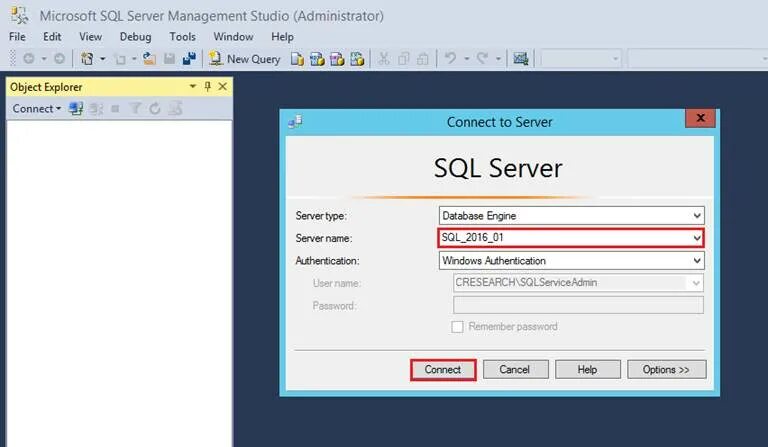Viewport: 768px width, 447px height.
Task: Click the Copy toolbar icon
Action: pyautogui.click(x=404, y=59)
